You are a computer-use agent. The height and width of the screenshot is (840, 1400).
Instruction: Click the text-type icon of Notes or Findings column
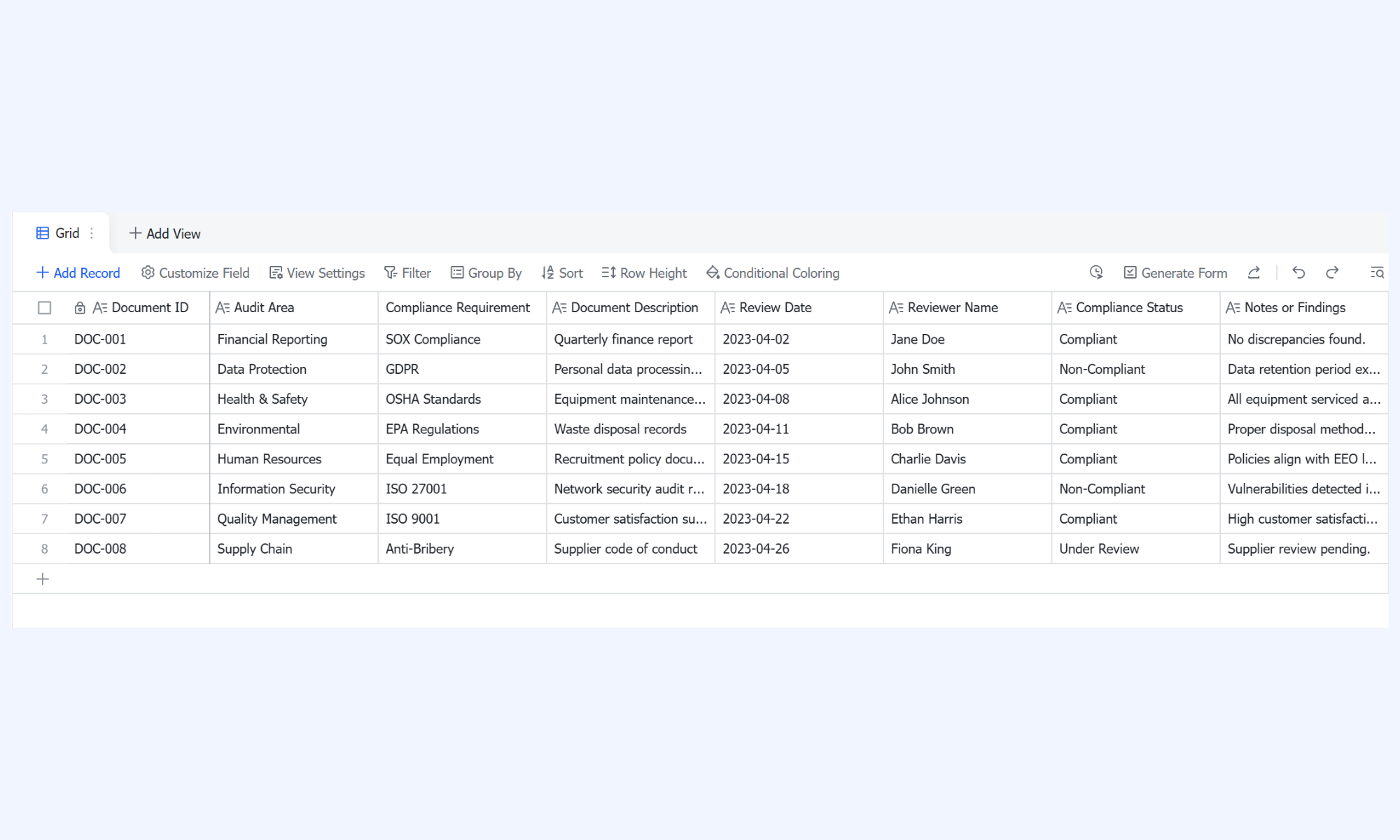[x=1233, y=307]
